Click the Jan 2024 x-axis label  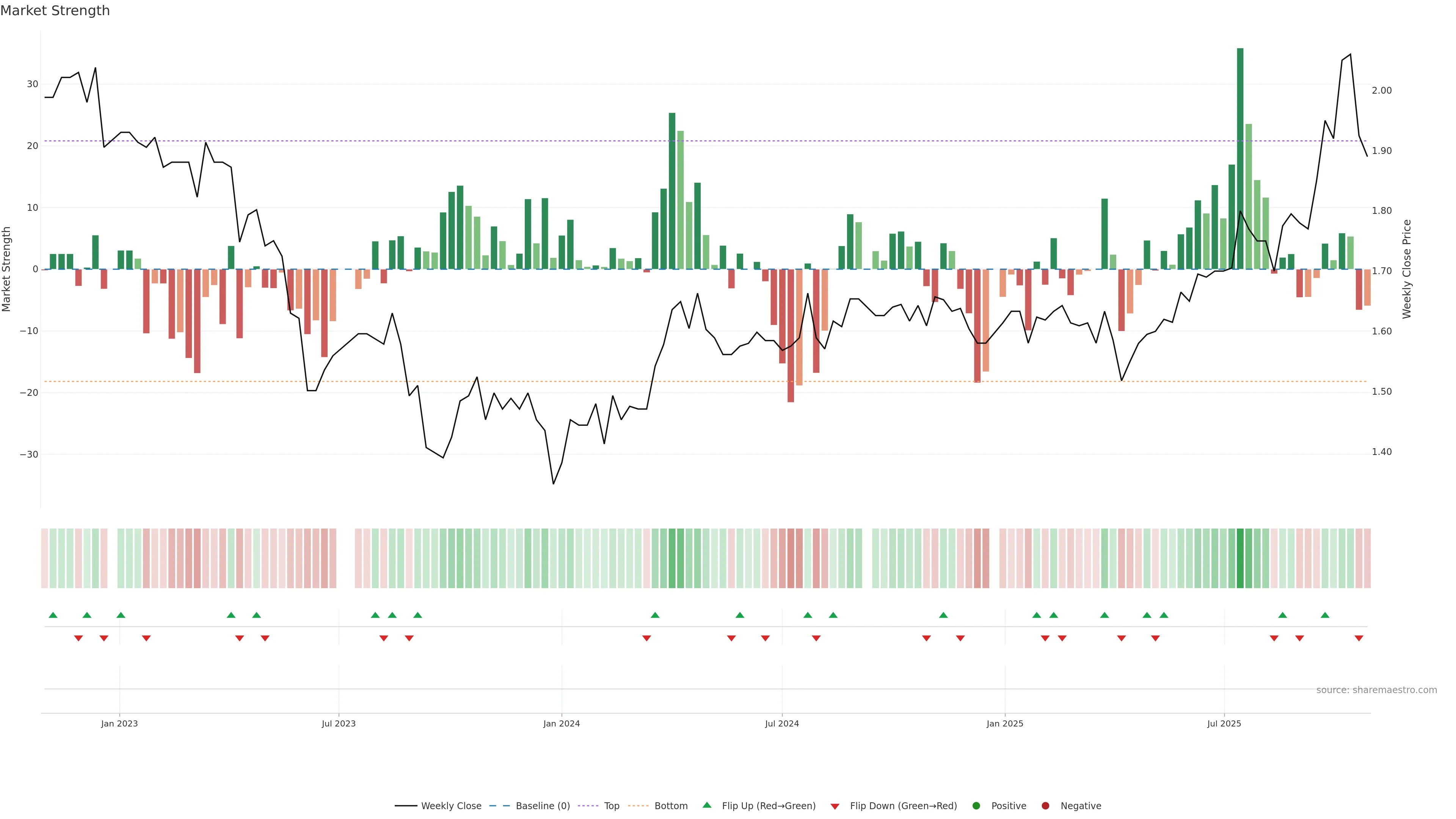[561, 723]
